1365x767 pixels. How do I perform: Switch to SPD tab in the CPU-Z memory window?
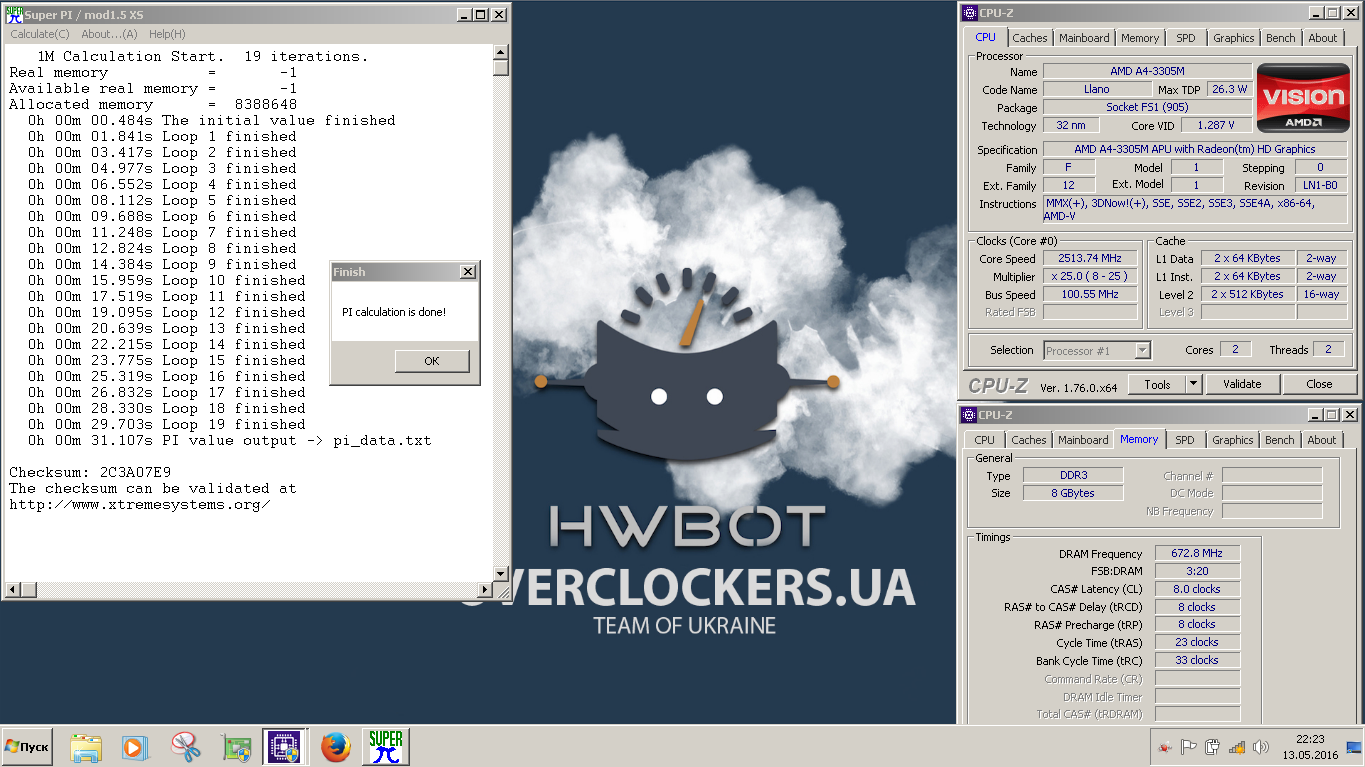1185,440
